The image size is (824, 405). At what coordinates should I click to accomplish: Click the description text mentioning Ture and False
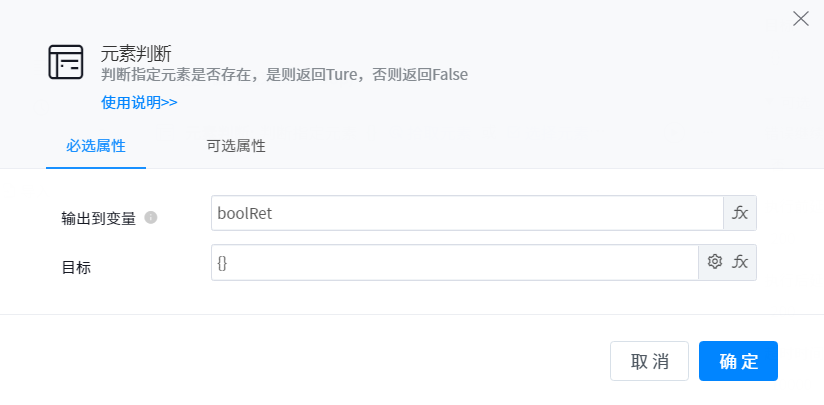click(284, 75)
